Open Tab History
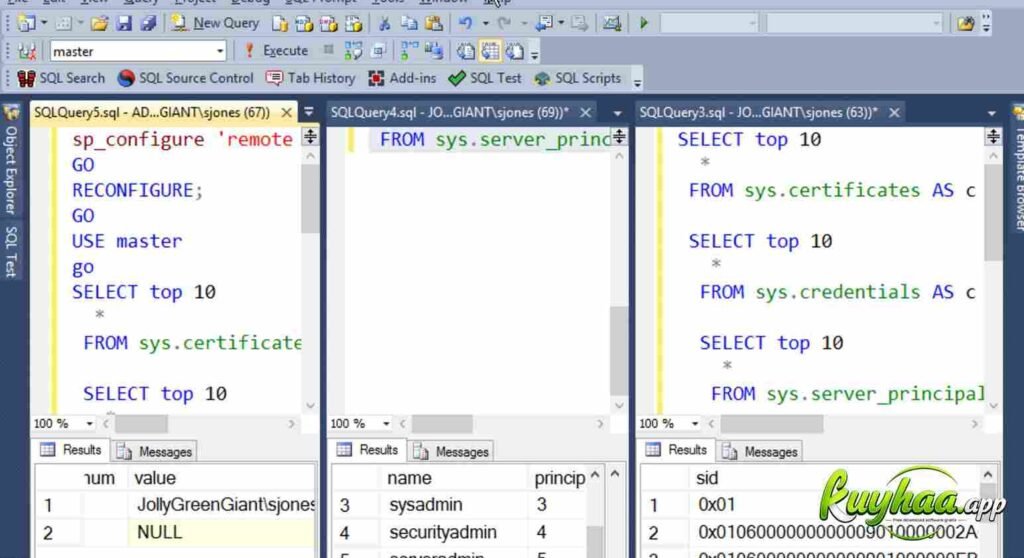Image resolution: width=1024 pixels, height=558 pixels. [311, 78]
